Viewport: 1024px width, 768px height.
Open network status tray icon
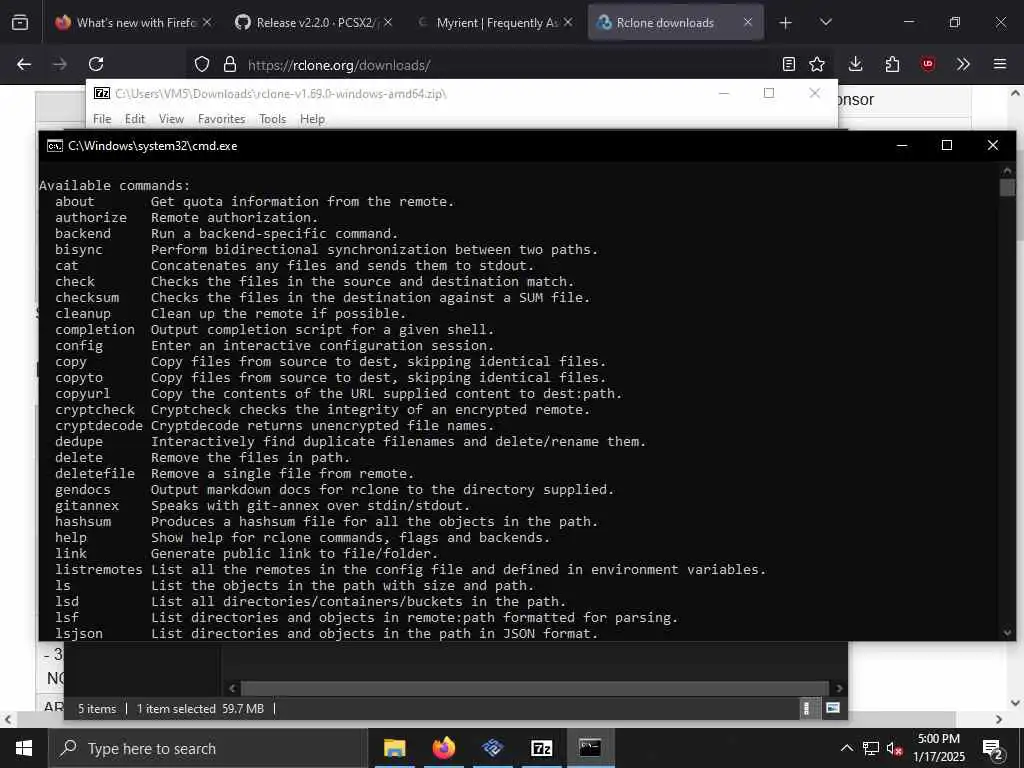871,748
